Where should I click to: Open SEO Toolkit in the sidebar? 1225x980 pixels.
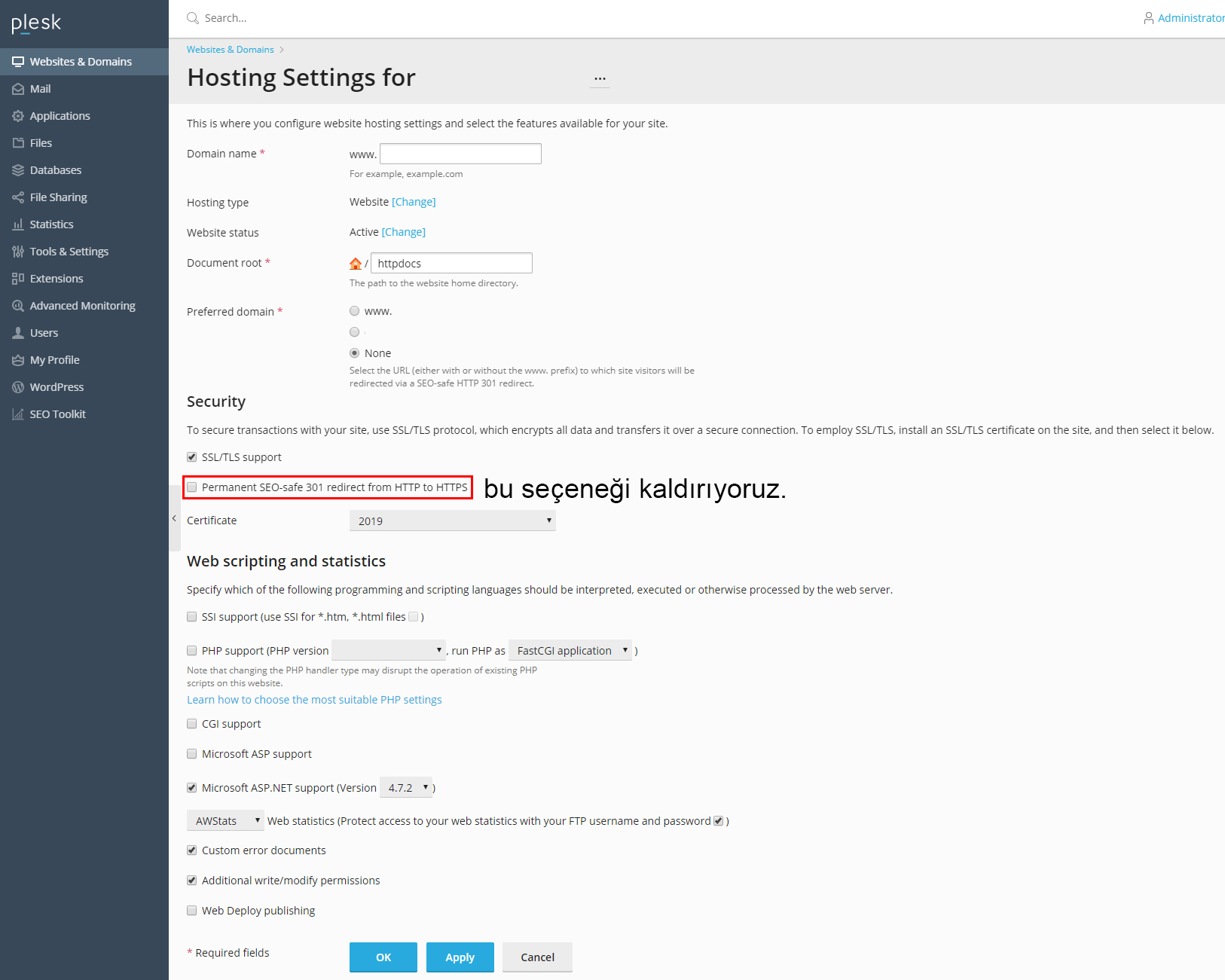84,414
